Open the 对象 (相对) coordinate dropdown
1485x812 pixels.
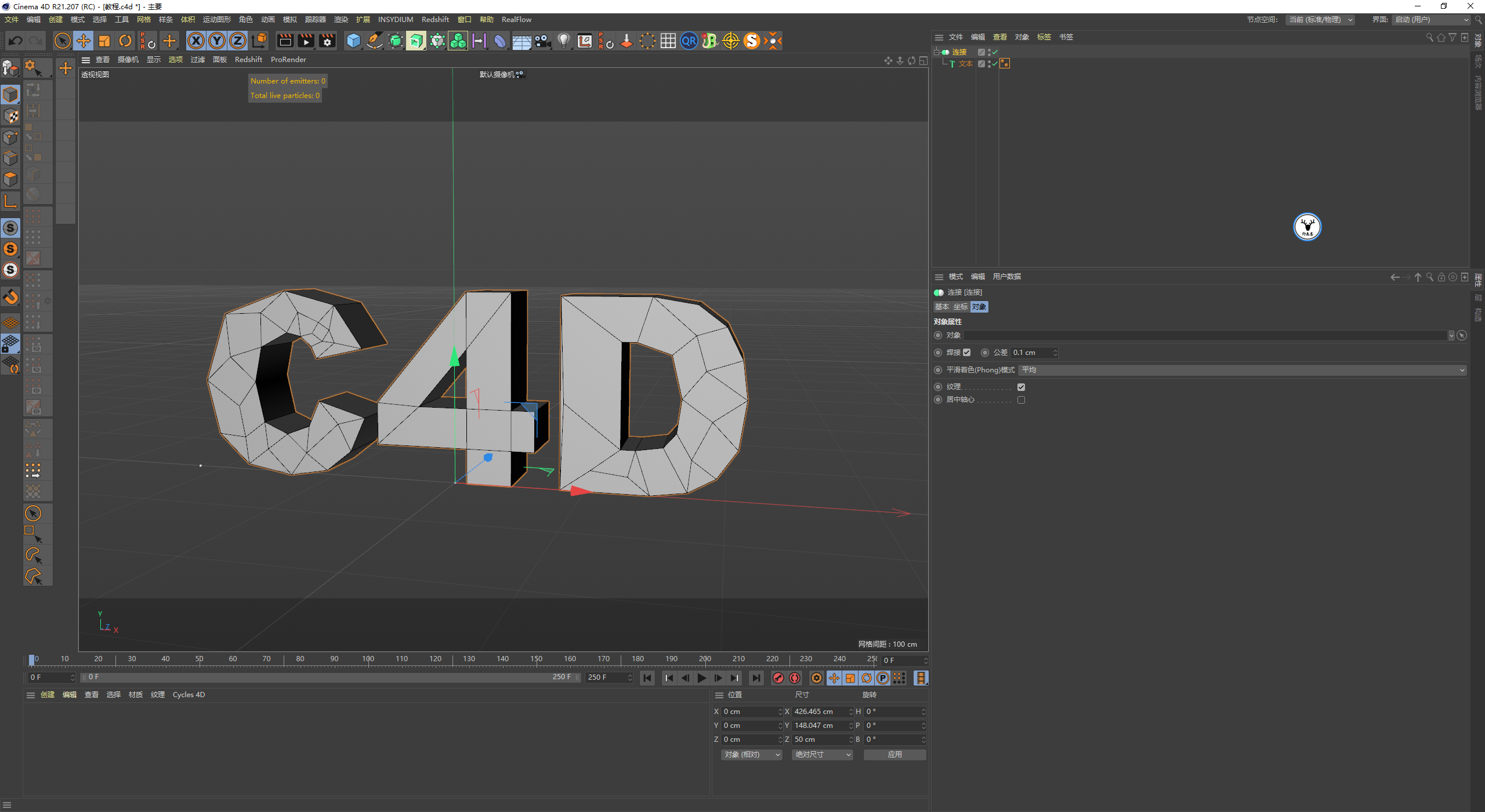tap(751, 755)
